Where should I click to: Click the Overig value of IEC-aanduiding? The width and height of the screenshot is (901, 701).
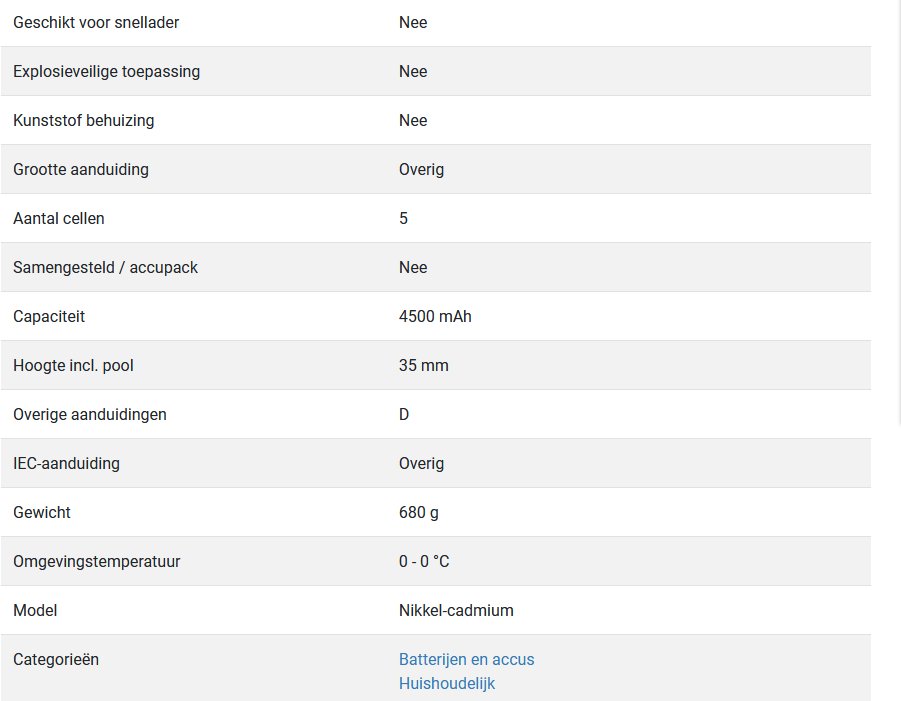click(421, 464)
